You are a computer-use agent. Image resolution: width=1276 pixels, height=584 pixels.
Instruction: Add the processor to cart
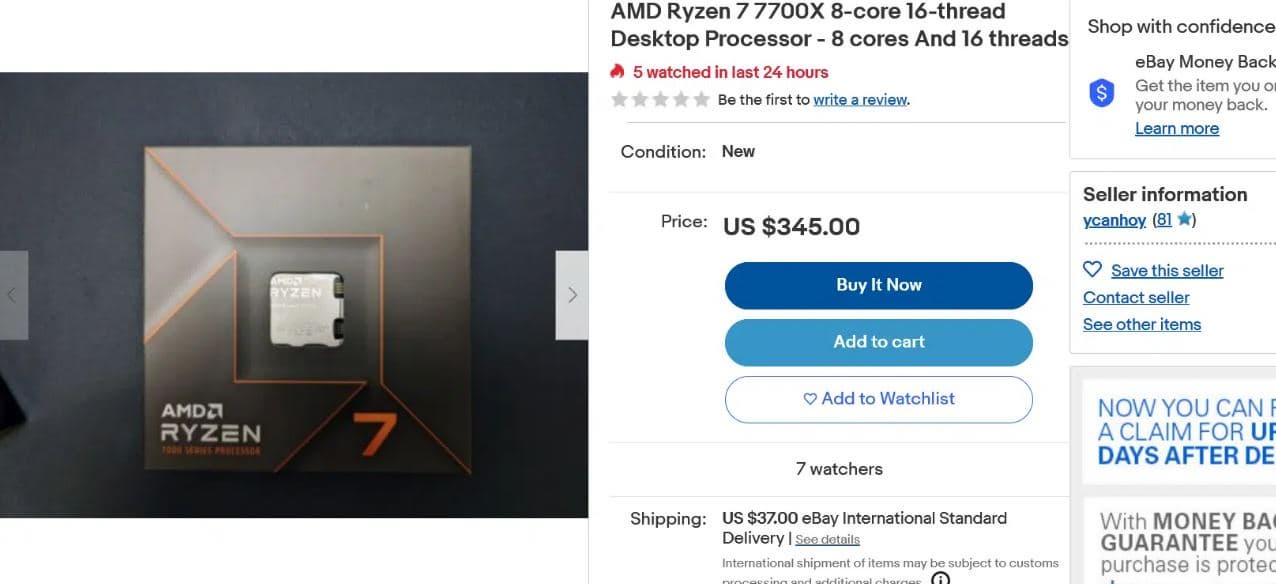click(878, 342)
